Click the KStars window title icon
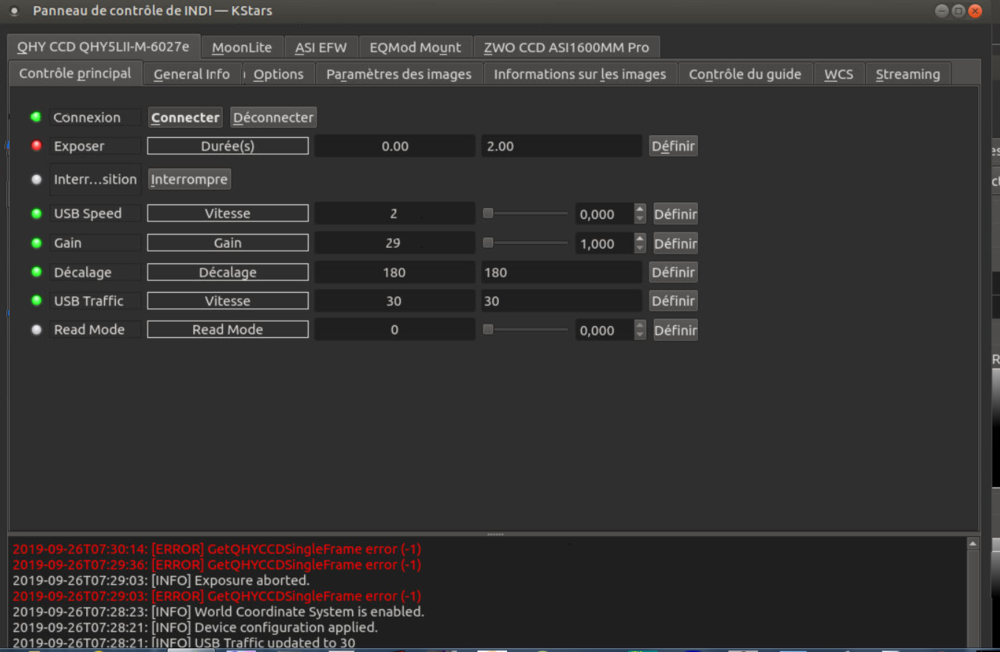This screenshot has width=1000, height=652. click(x=14, y=11)
